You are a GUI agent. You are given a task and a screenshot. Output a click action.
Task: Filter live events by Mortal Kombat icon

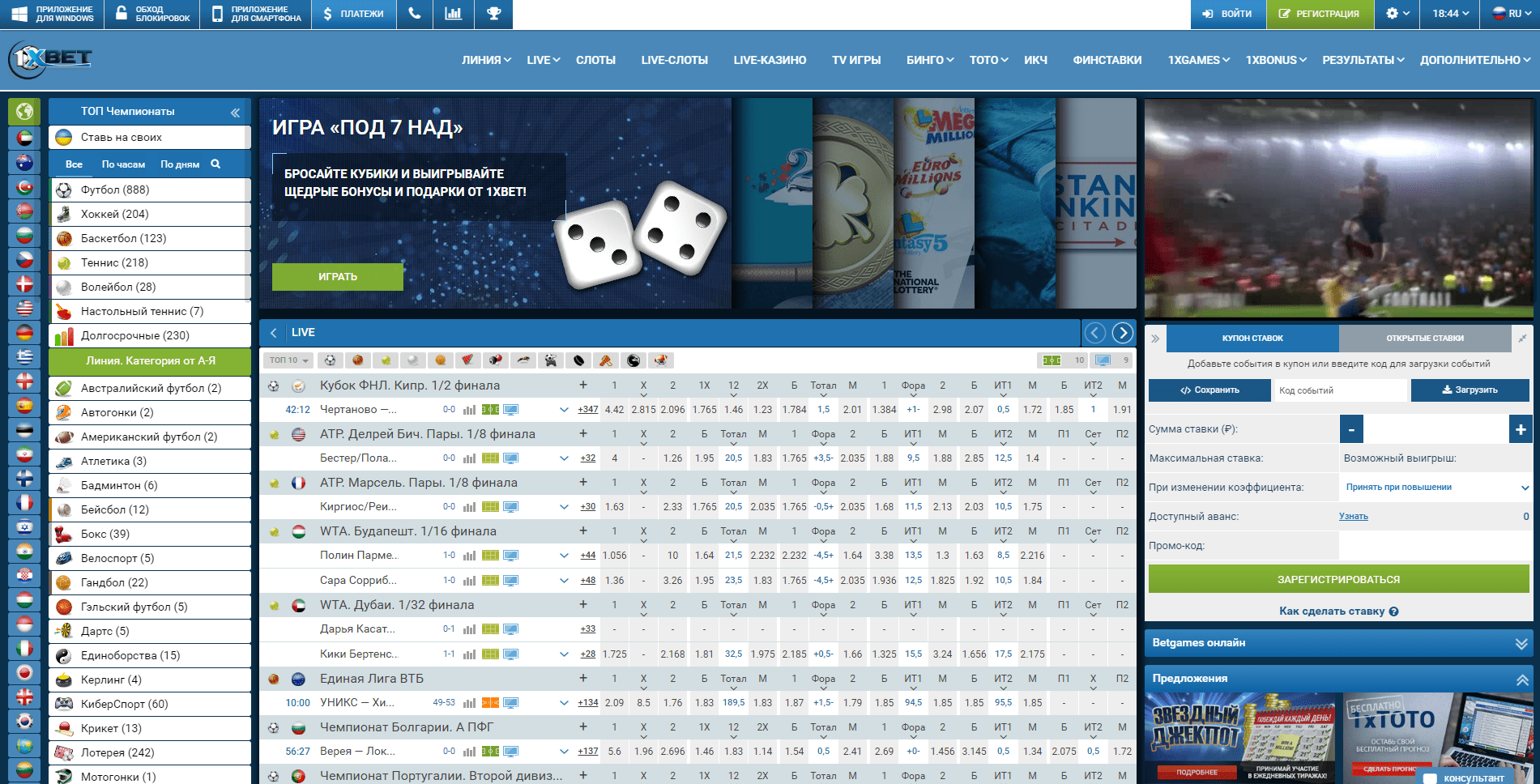pos(633,360)
